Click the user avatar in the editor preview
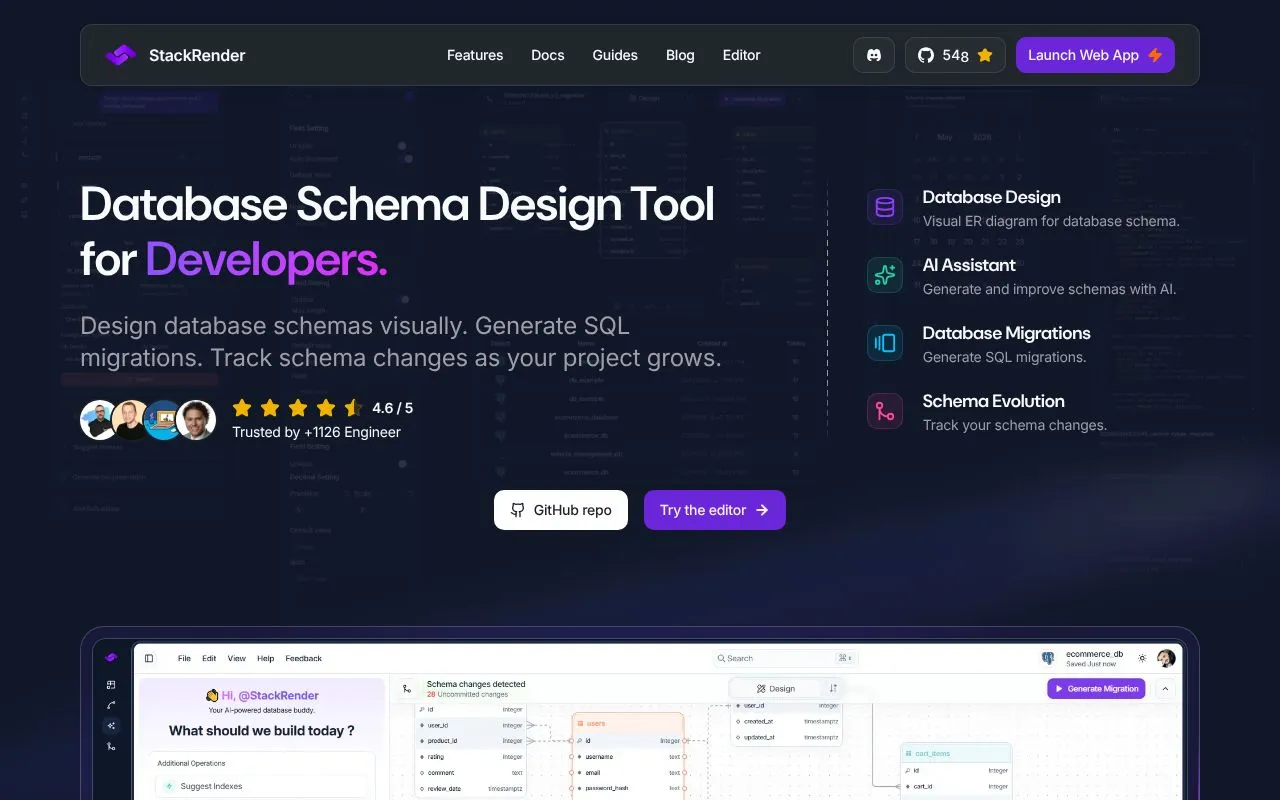The width and height of the screenshot is (1280, 800). (1166, 658)
